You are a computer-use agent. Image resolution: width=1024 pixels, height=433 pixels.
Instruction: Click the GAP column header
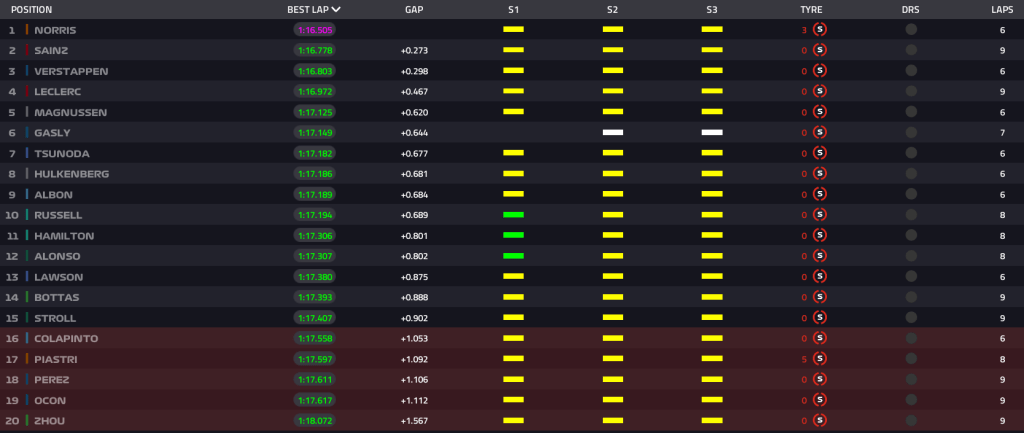pyautogui.click(x=413, y=10)
